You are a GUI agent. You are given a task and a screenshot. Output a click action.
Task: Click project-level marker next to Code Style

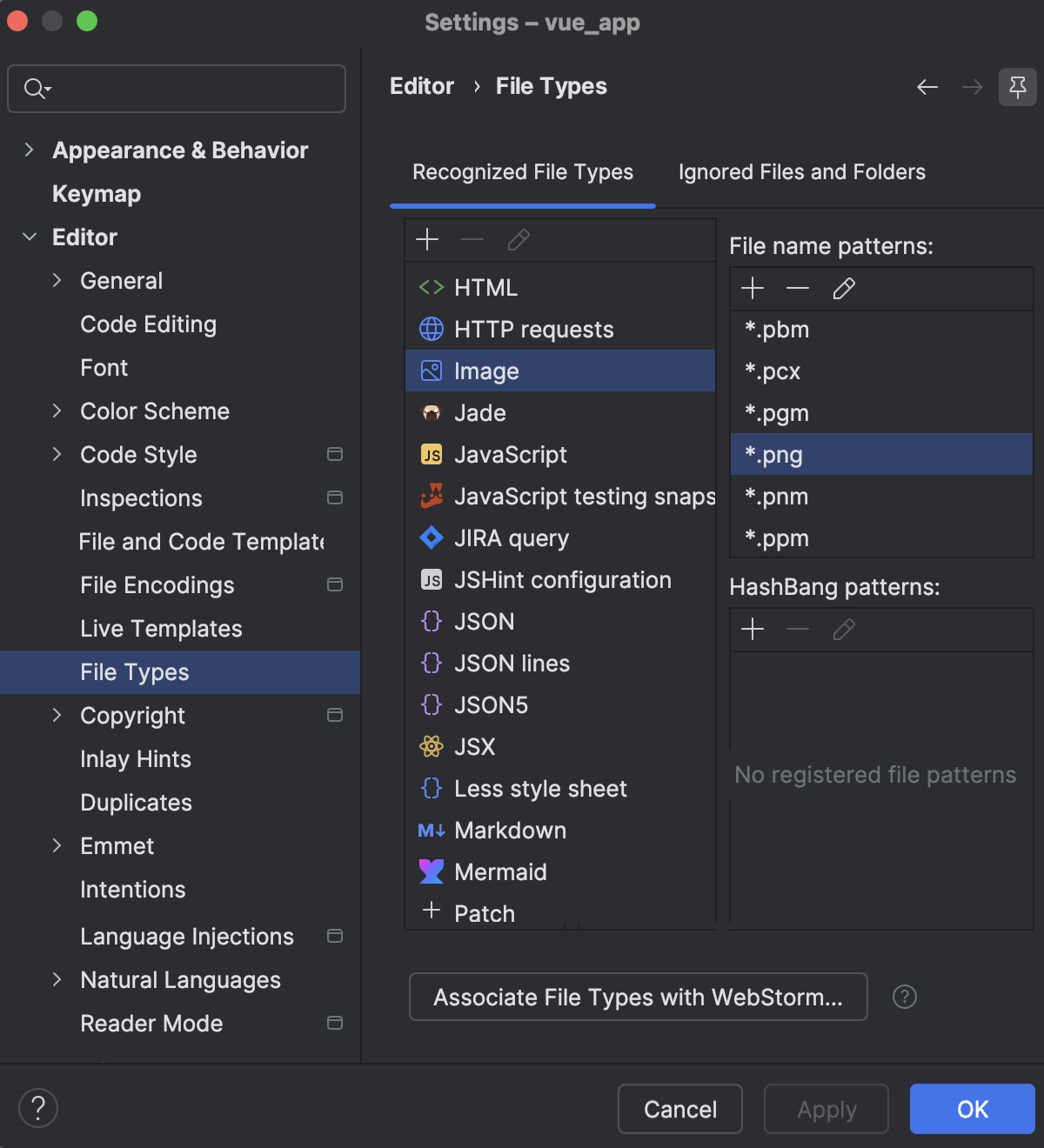click(x=335, y=454)
